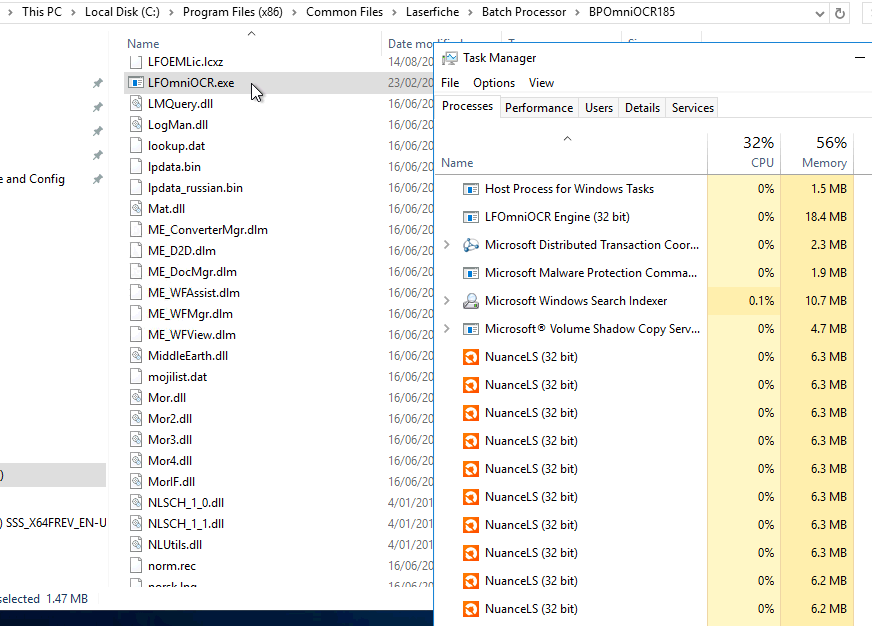Click the 0.1% CPU value

pos(761,301)
